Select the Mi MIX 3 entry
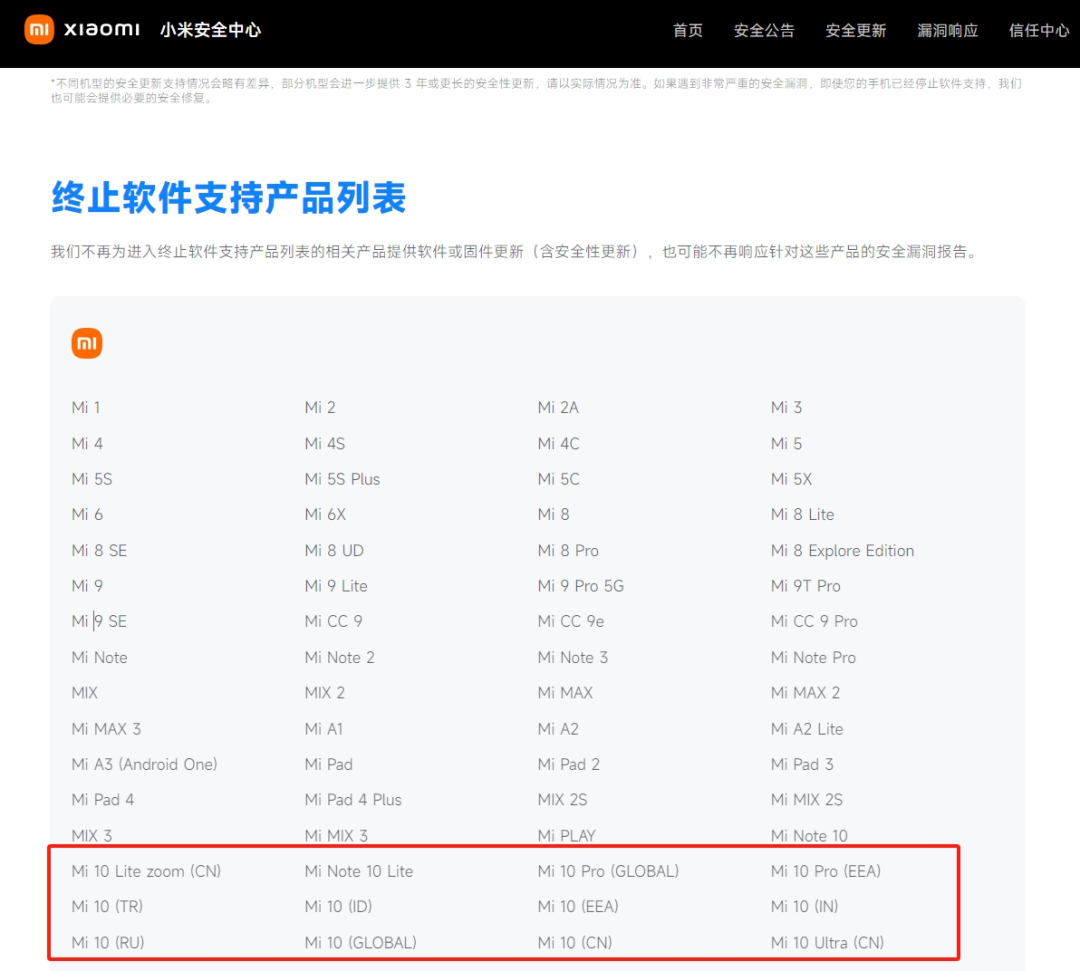This screenshot has width=1080, height=971. click(x=336, y=836)
